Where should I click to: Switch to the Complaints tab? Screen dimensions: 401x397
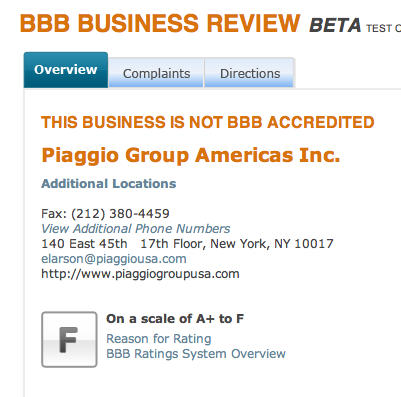[x=156, y=73]
